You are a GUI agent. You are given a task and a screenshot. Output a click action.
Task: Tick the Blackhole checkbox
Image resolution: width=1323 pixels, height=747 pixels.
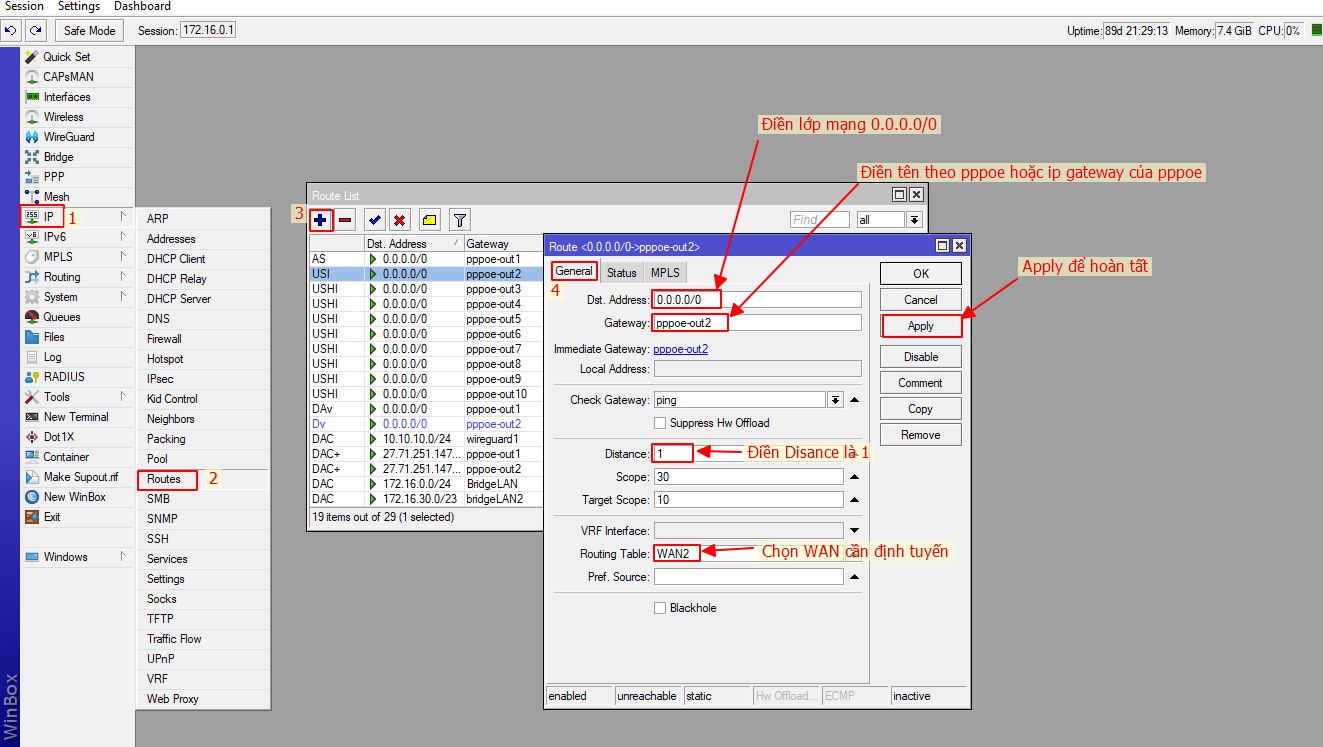click(660, 608)
